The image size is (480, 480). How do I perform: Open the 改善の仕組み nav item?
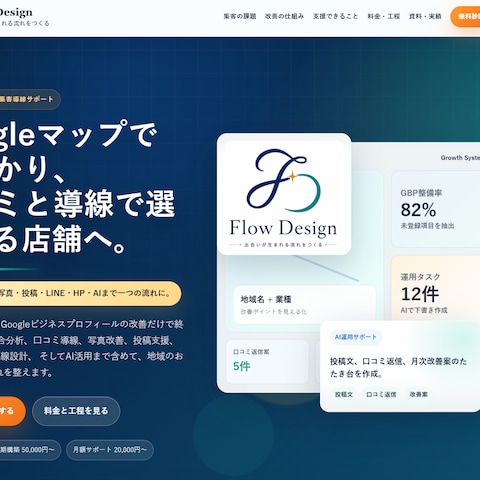284,16
